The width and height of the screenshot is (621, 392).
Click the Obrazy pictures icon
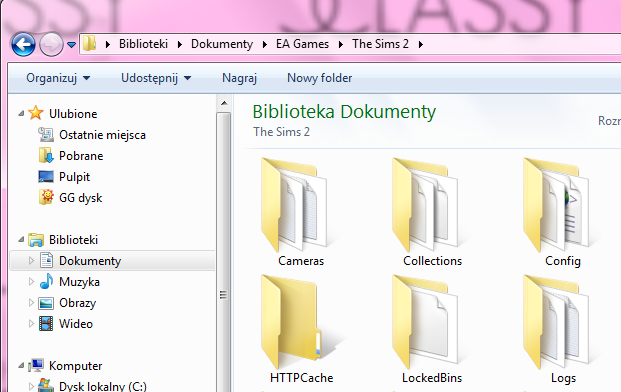[46, 303]
